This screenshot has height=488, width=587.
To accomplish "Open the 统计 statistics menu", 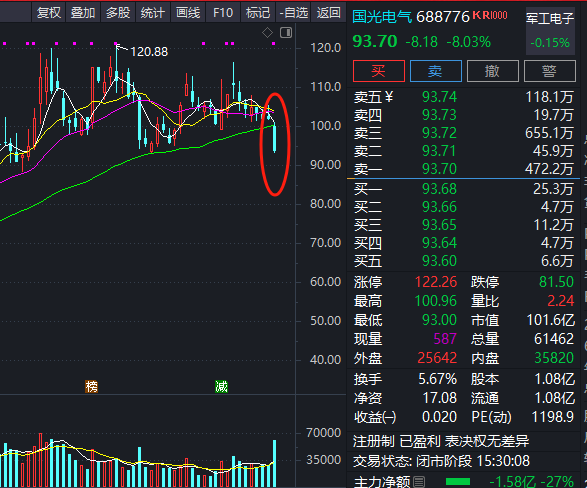I will point(152,13).
